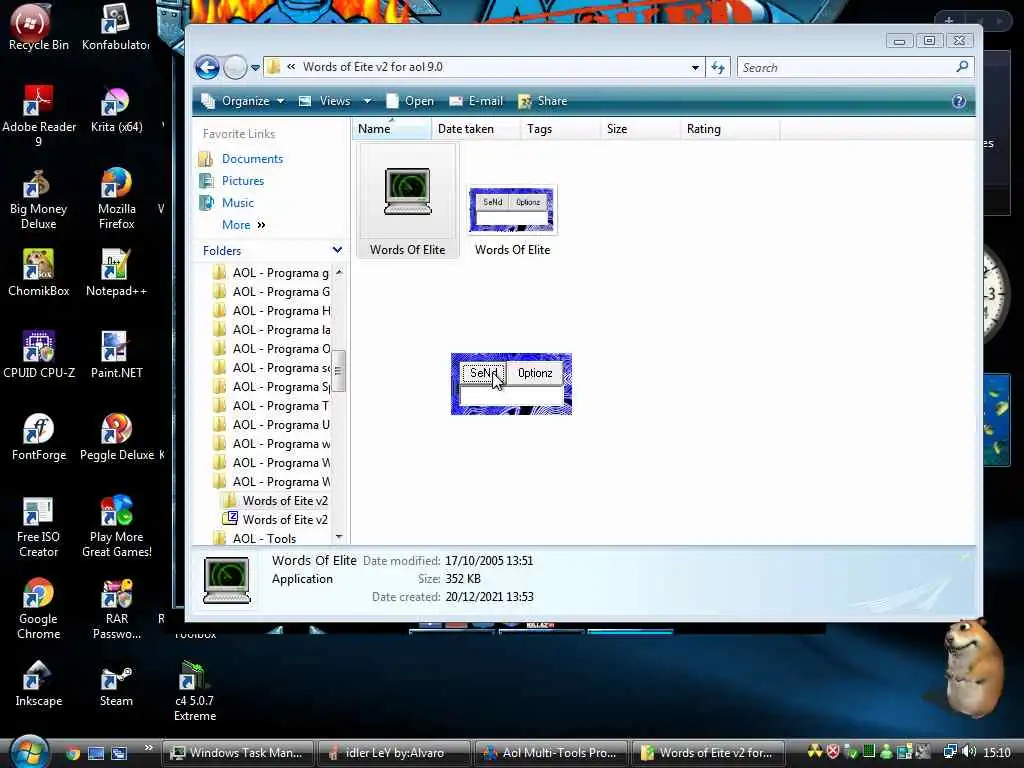Image resolution: width=1024 pixels, height=768 pixels.
Task: Click the Explorer Forward arrow button
Action: [235, 67]
